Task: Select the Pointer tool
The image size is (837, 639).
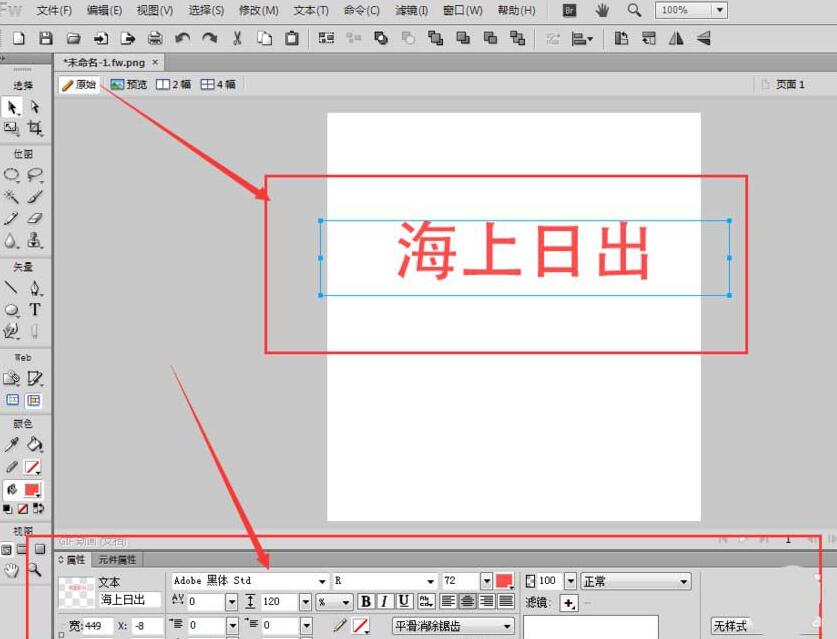Action: pyautogui.click(x=12, y=106)
